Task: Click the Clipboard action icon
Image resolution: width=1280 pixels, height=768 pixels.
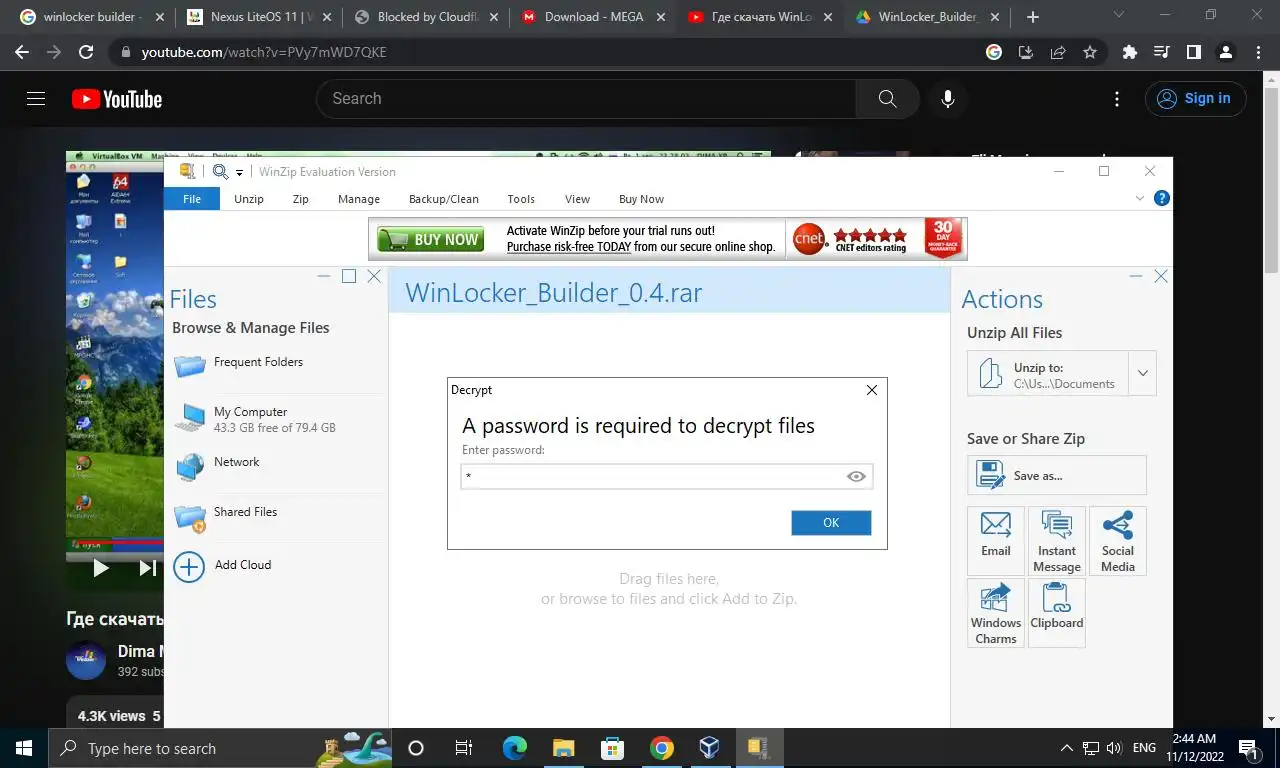Action: (1057, 613)
